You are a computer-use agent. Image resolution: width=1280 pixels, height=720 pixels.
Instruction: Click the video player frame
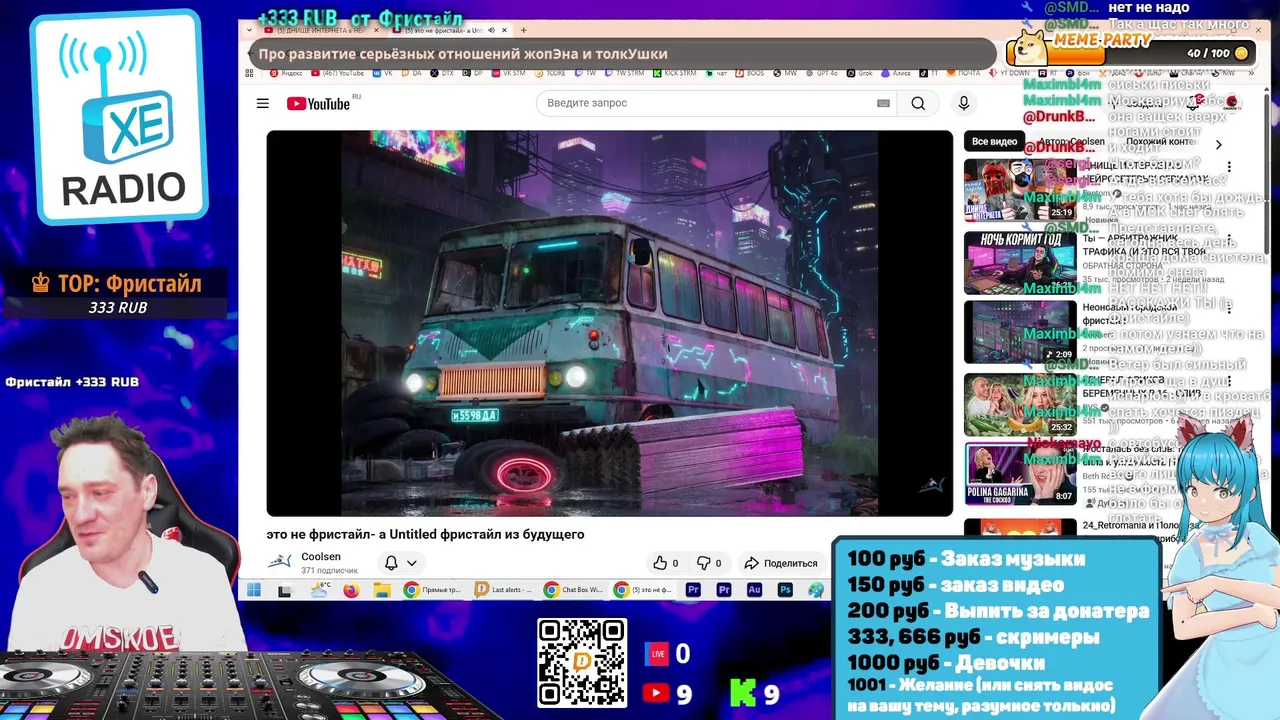click(609, 323)
